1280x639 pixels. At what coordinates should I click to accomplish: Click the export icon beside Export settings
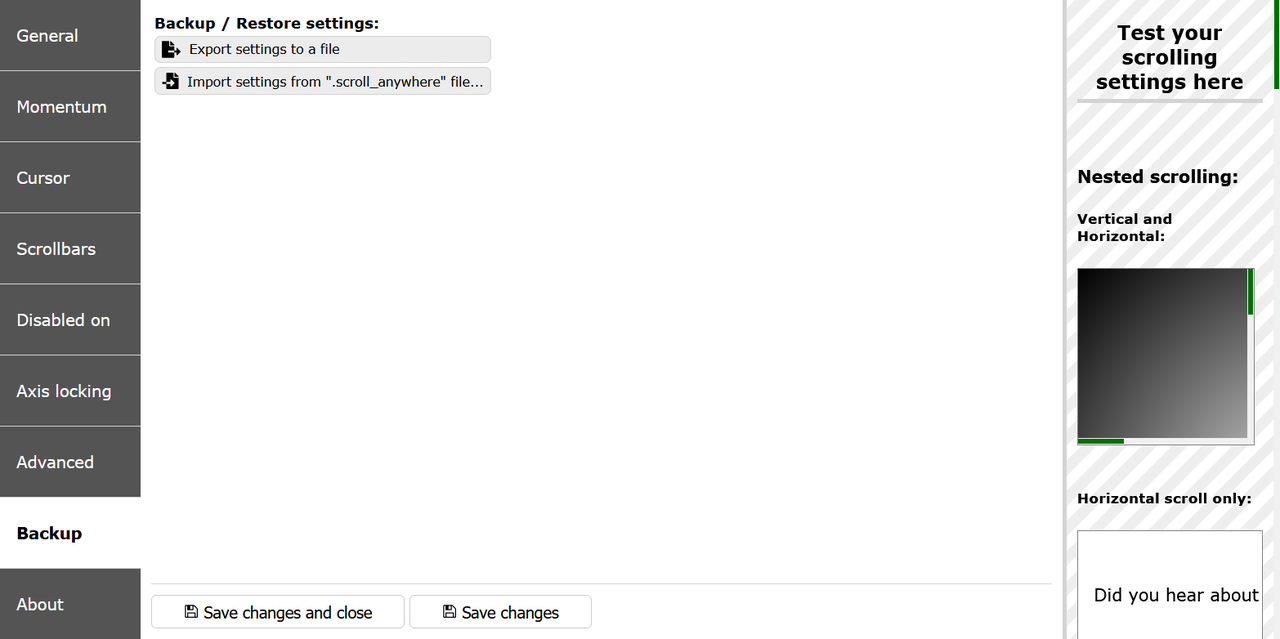171,49
